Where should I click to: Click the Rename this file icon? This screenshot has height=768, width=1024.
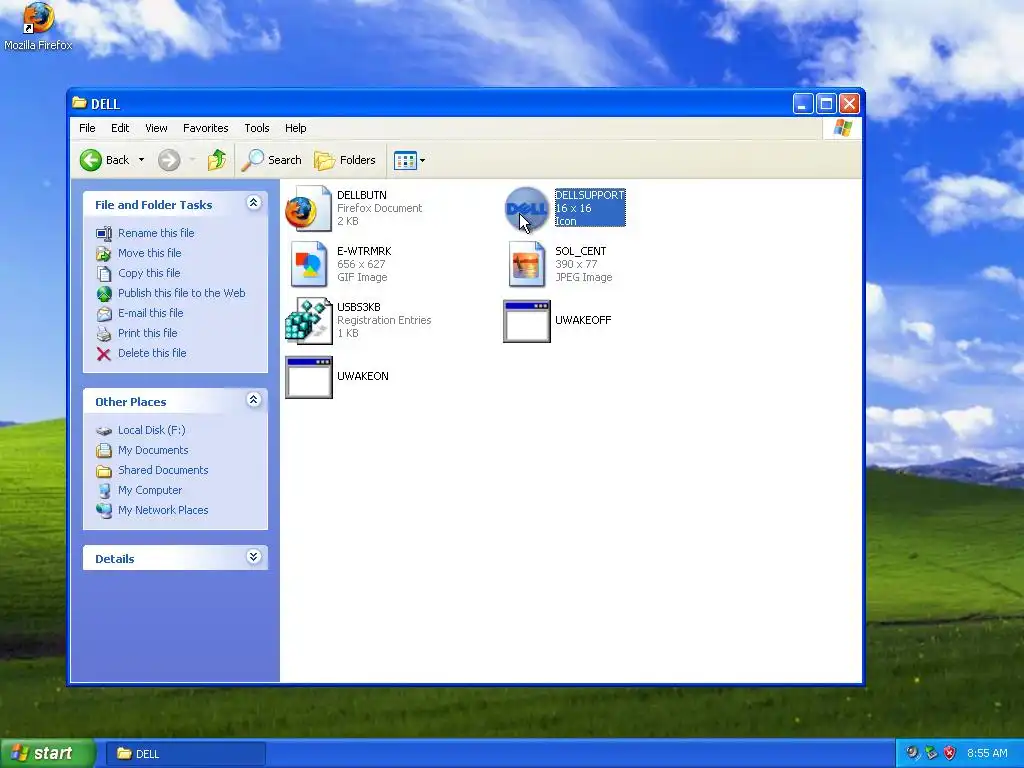(x=104, y=234)
